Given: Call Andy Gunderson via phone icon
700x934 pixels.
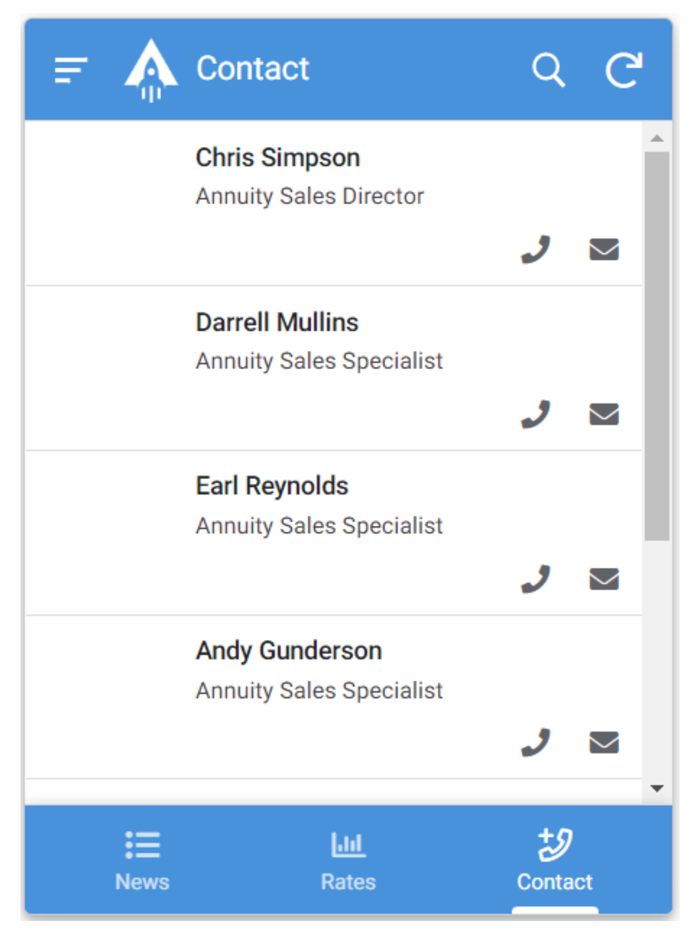Looking at the screenshot, I should (536, 743).
